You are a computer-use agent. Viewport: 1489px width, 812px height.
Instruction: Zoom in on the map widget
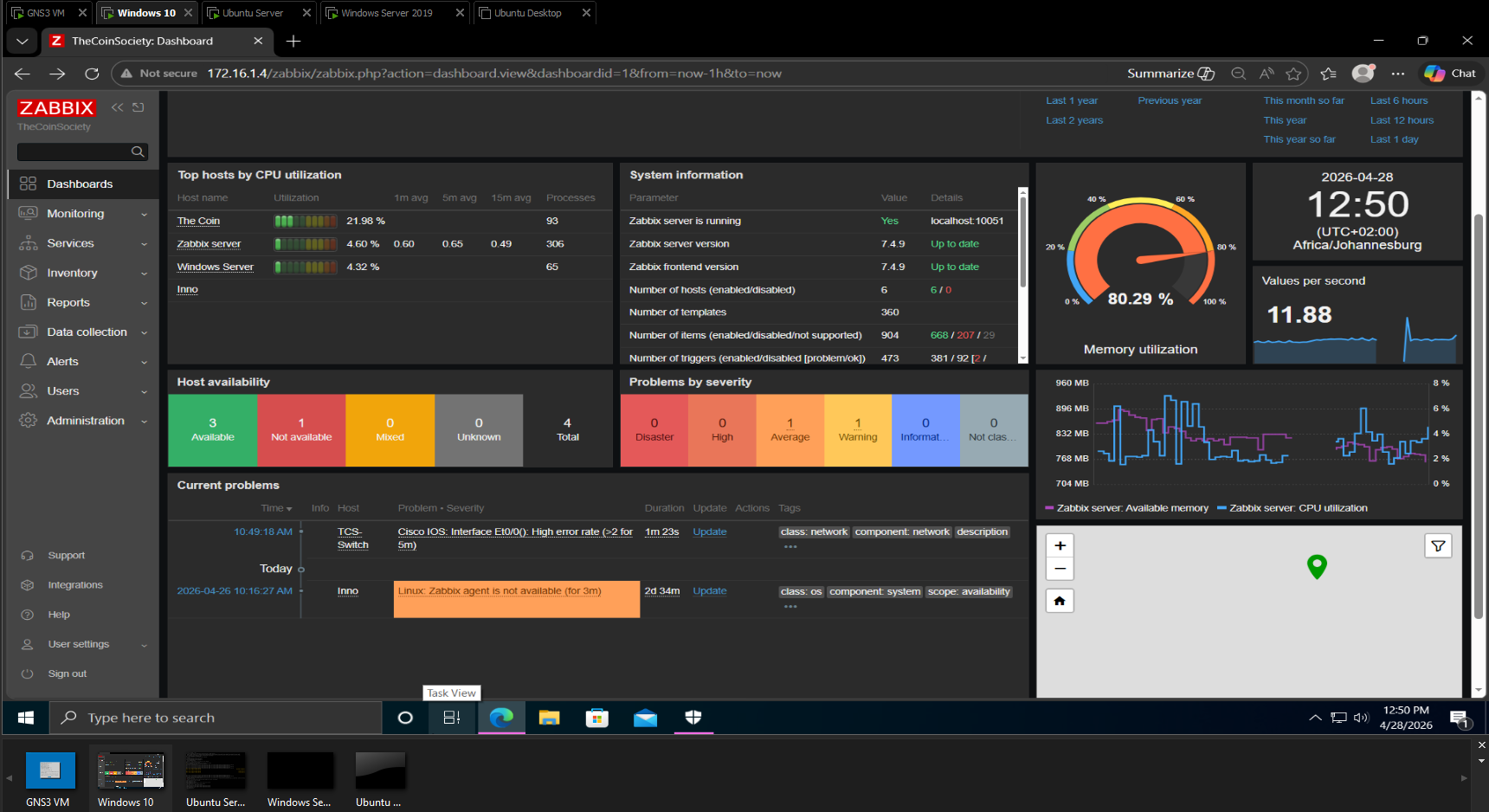(1060, 545)
